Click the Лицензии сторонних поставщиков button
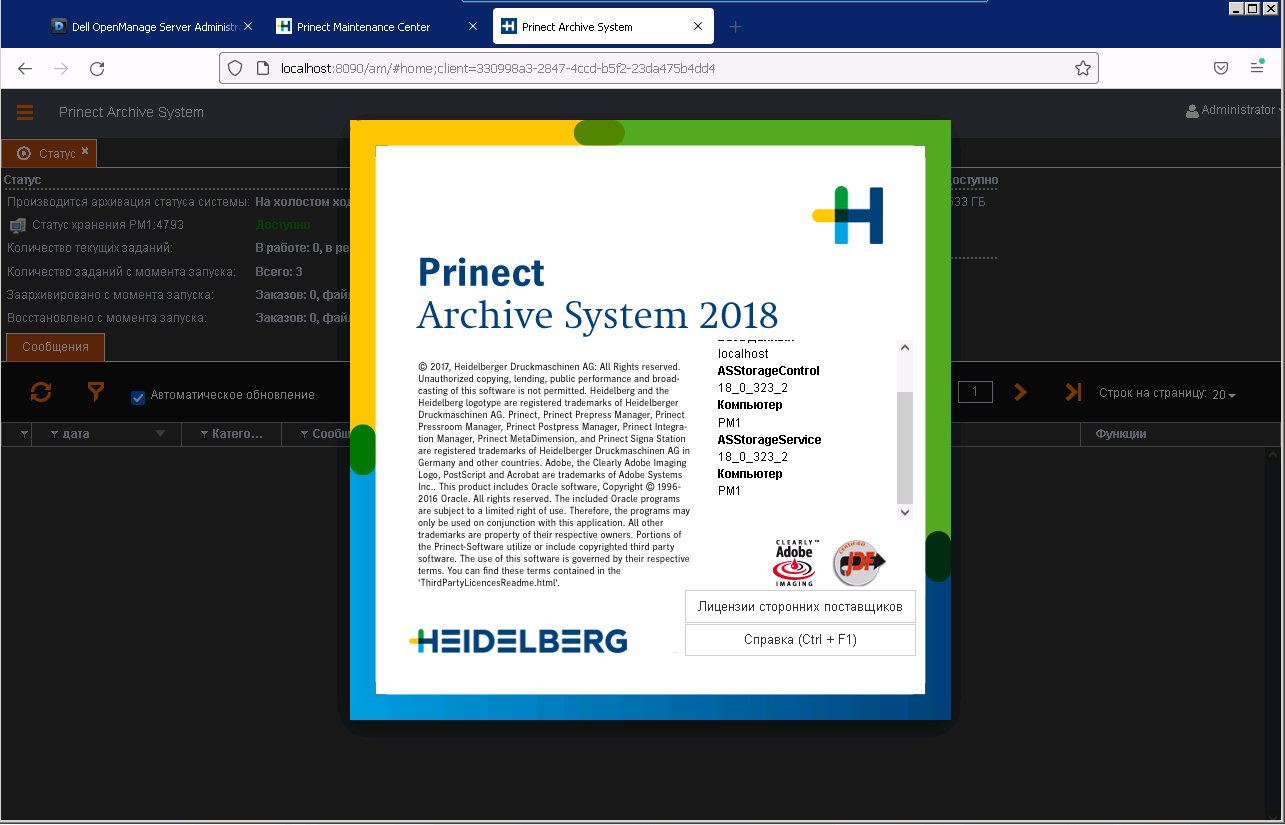This screenshot has height=825, width=1285. (800, 606)
